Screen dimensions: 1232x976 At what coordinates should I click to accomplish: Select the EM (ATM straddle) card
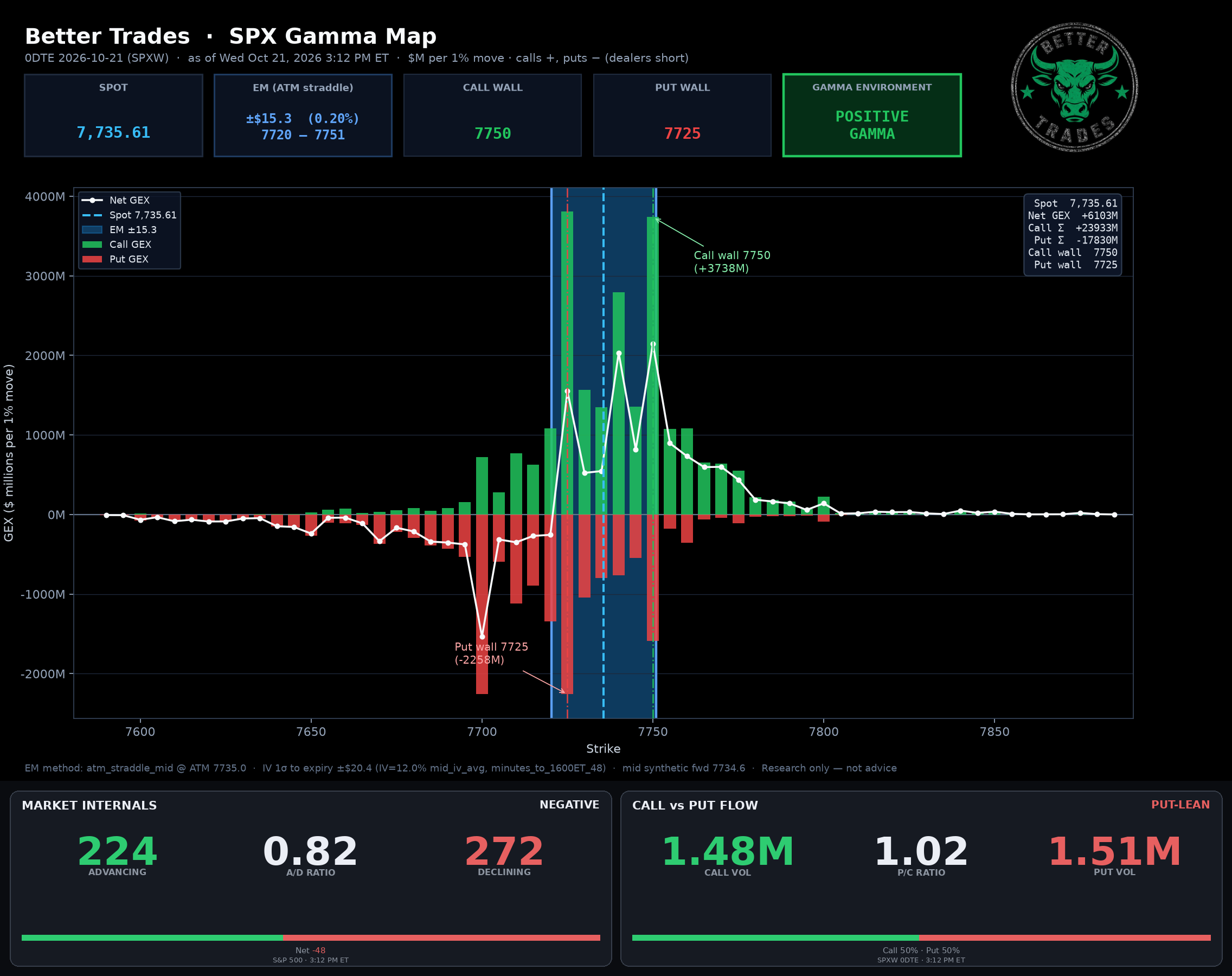coord(303,115)
